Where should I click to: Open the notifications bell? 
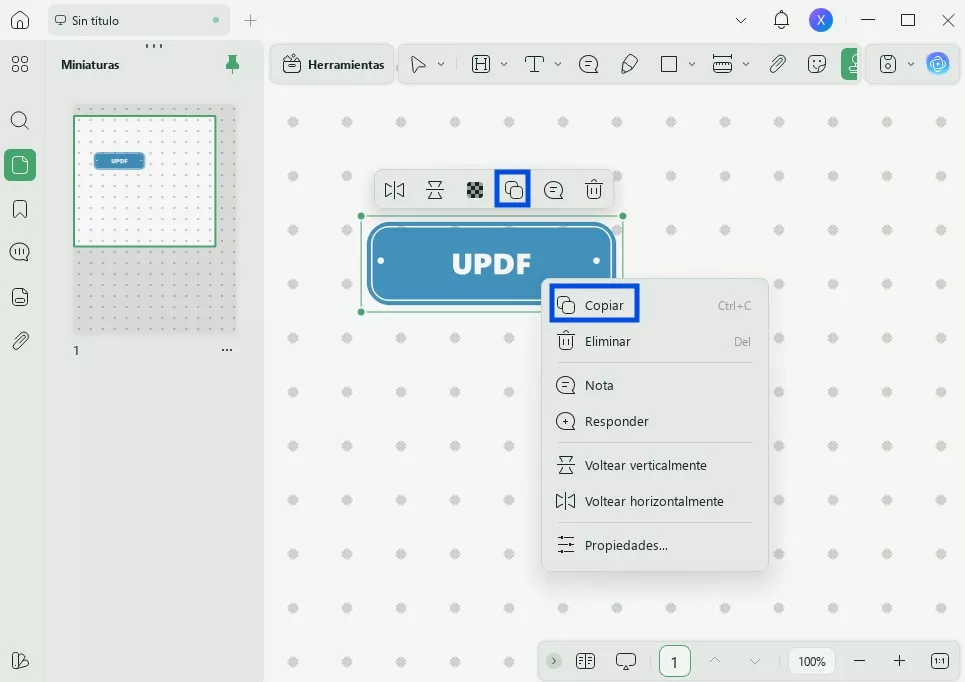(781, 20)
